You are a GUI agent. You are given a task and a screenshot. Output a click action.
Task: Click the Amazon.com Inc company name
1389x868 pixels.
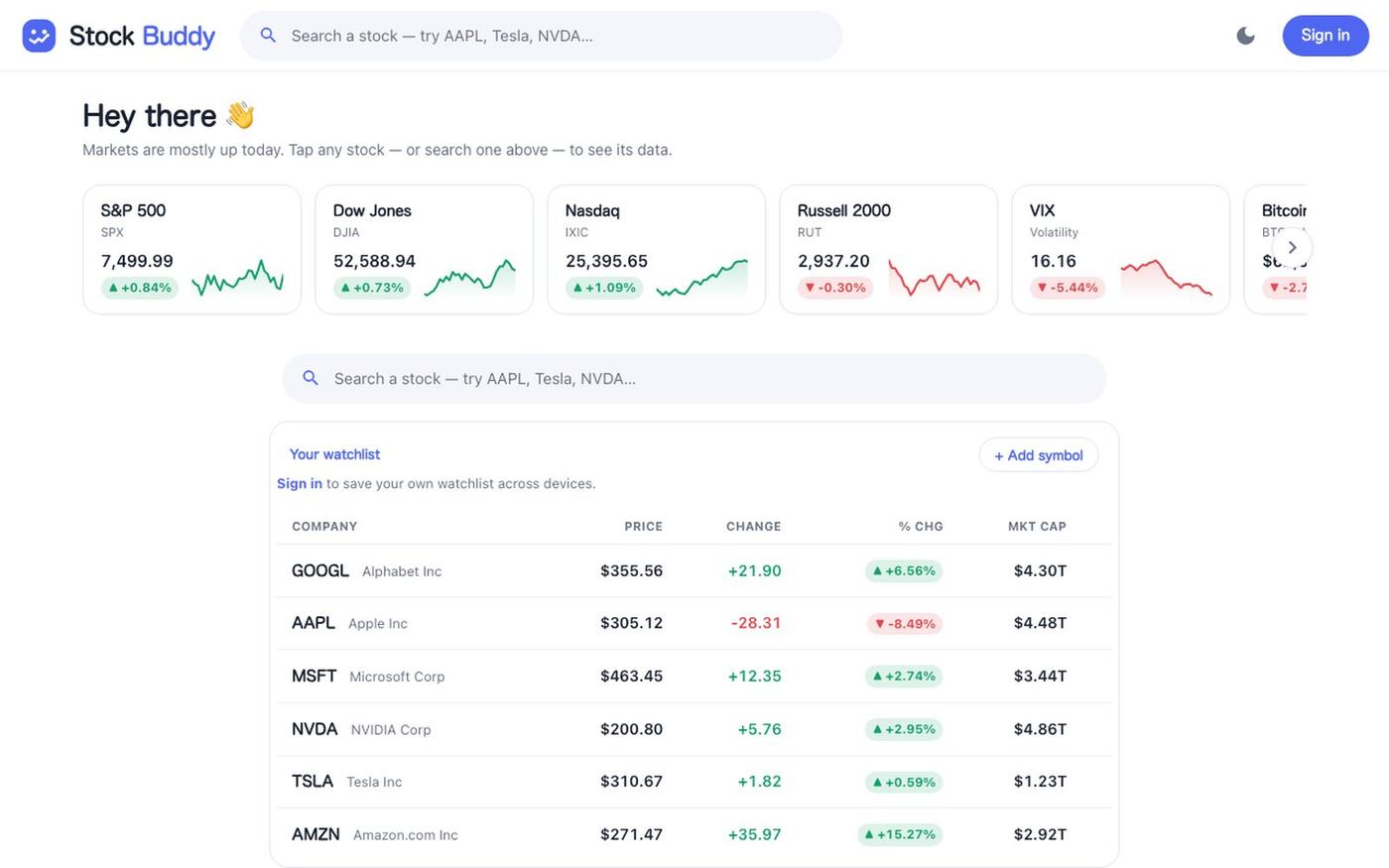click(x=406, y=835)
